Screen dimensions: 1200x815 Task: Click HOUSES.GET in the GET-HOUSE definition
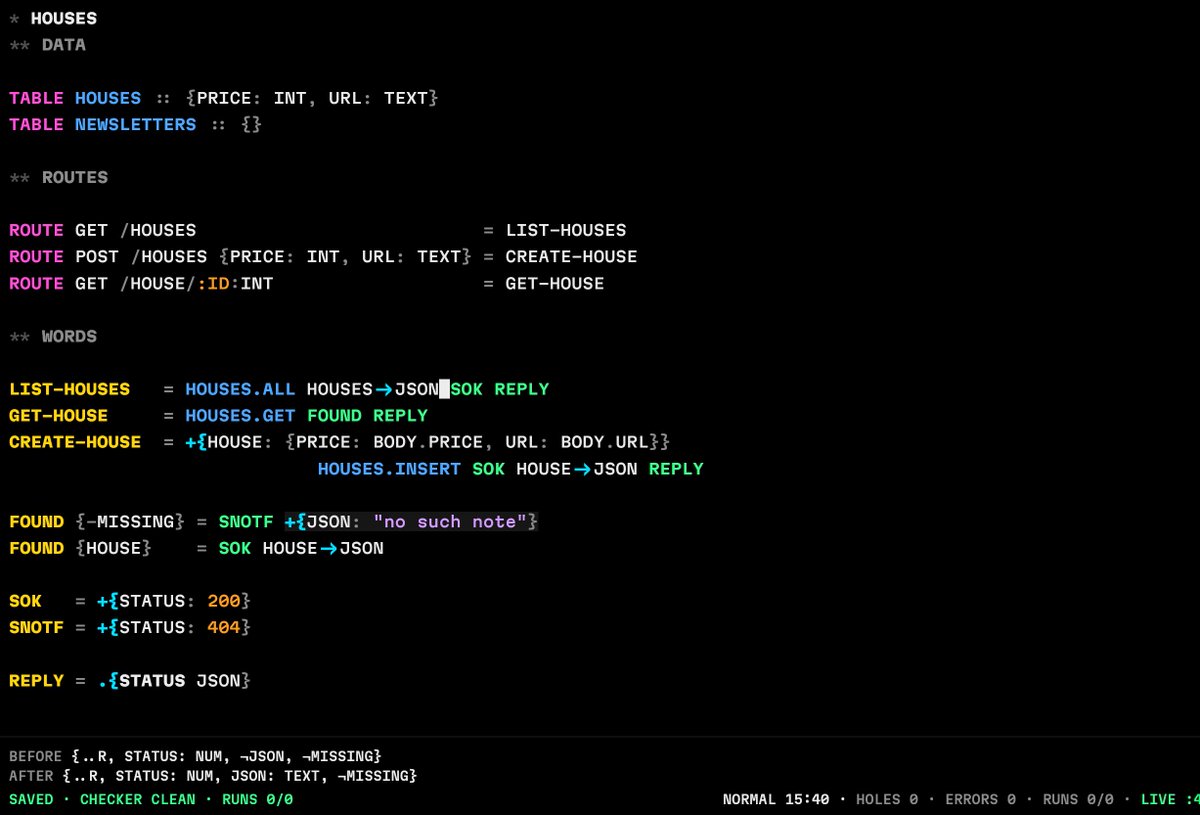coord(240,415)
